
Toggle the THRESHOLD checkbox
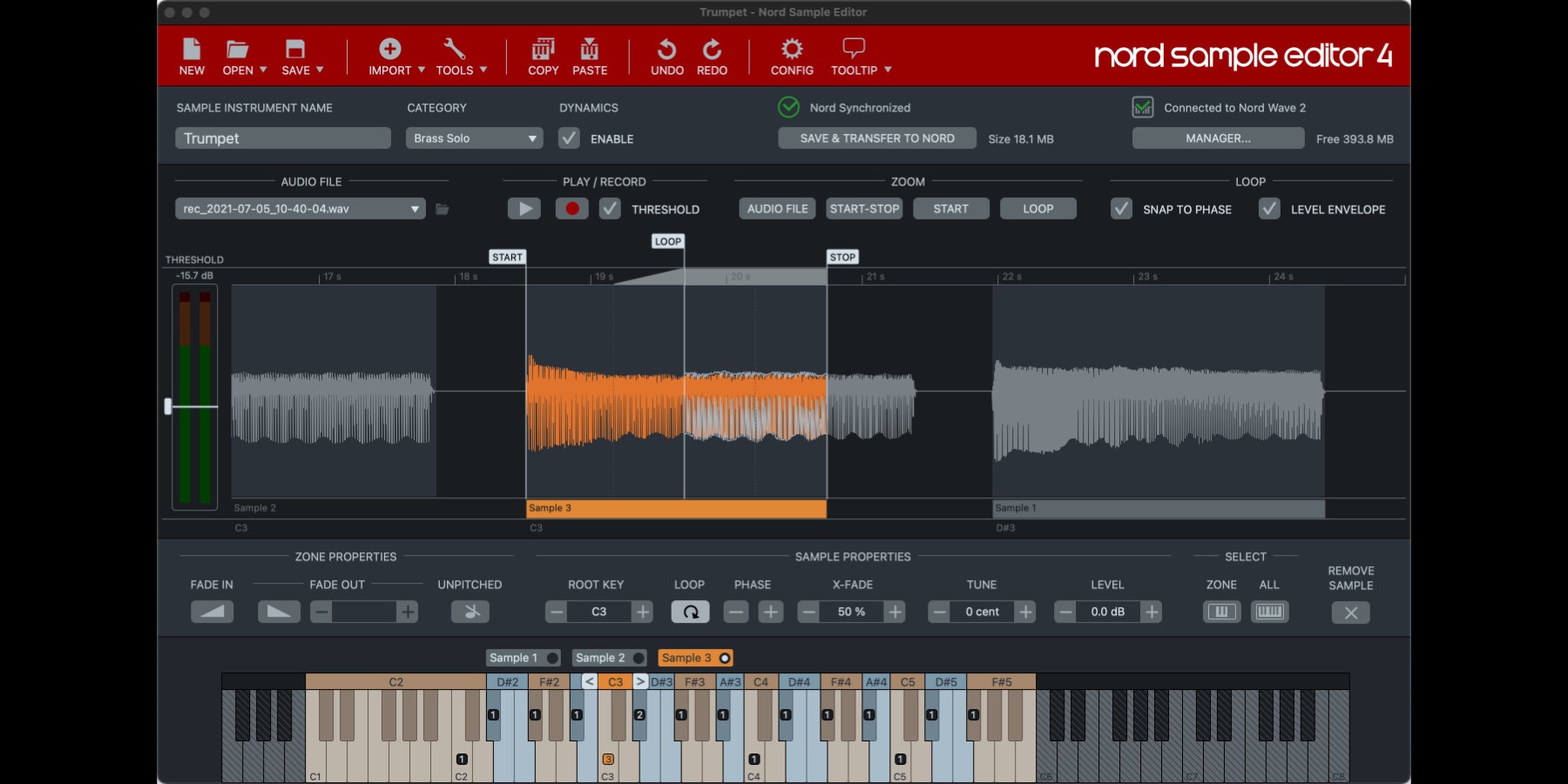coord(610,209)
